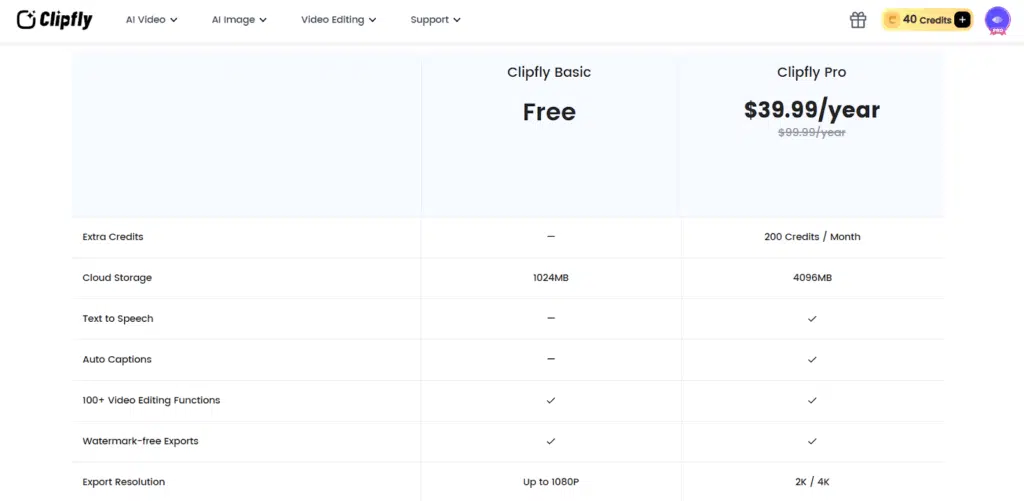
Task: Click the Up to 1080P value
Action: (x=551, y=482)
